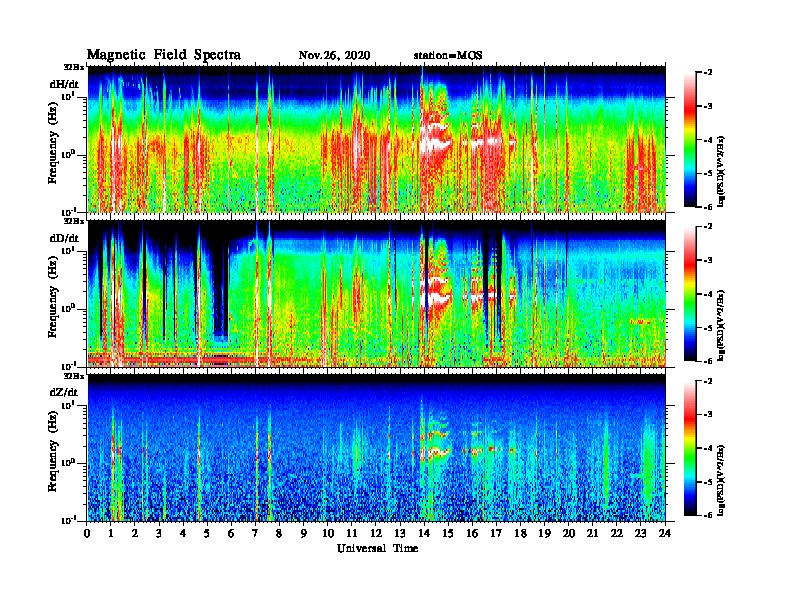792x612 pixels.
Task: Click hour "7" on the time axis
Action: 255,533
